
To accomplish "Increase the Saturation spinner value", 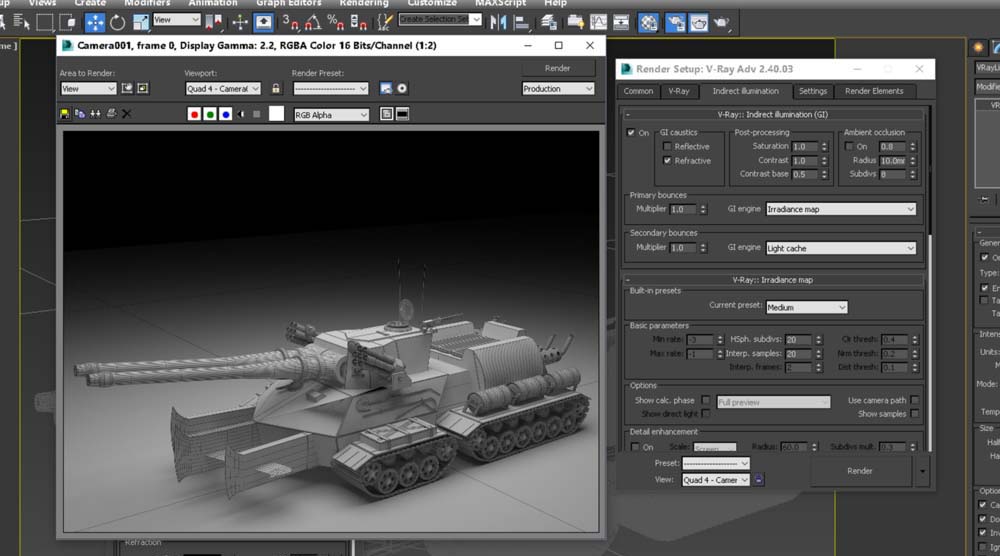I will point(824,144).
